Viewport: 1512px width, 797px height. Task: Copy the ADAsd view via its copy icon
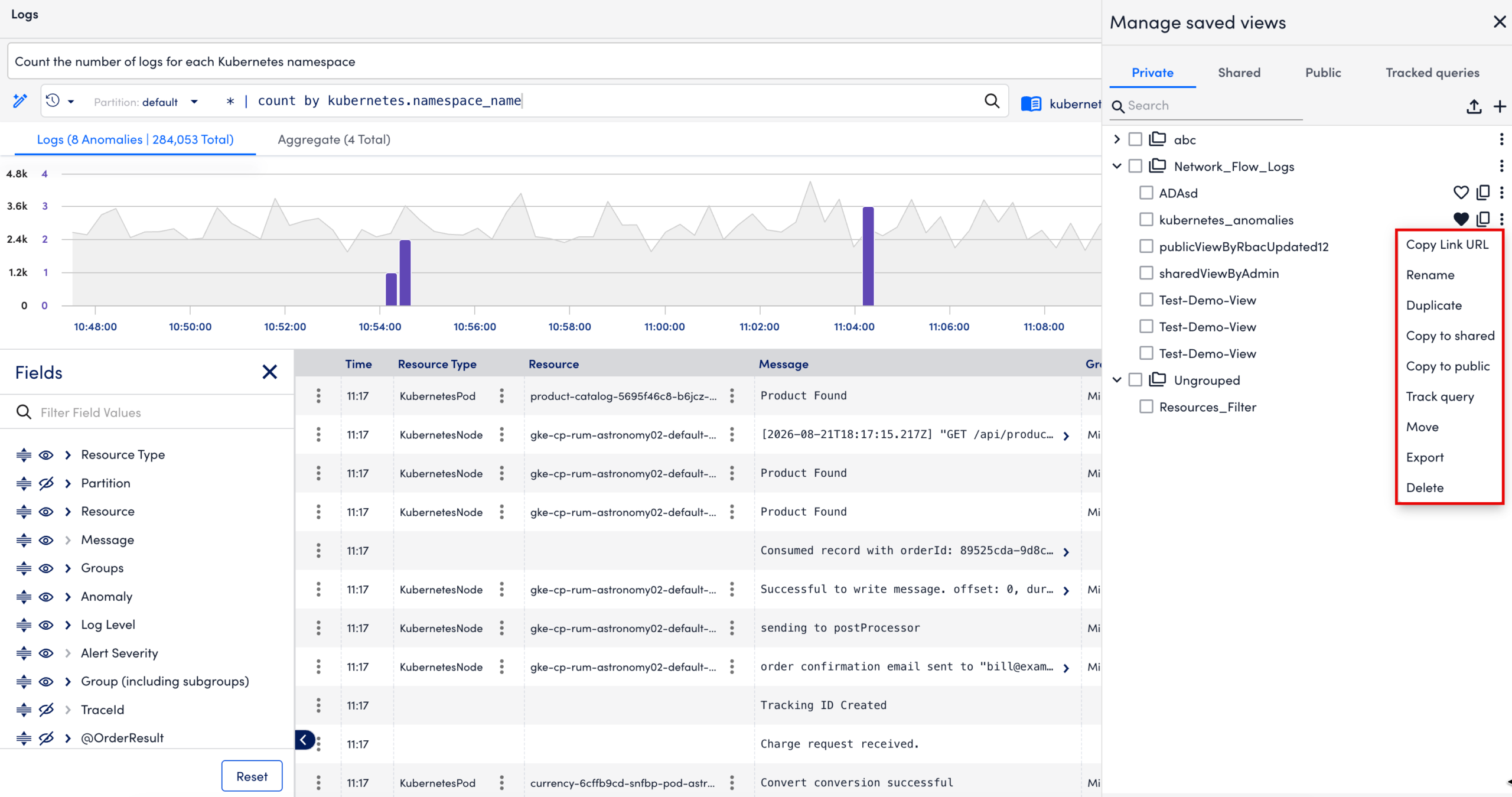click(1483, 193)
